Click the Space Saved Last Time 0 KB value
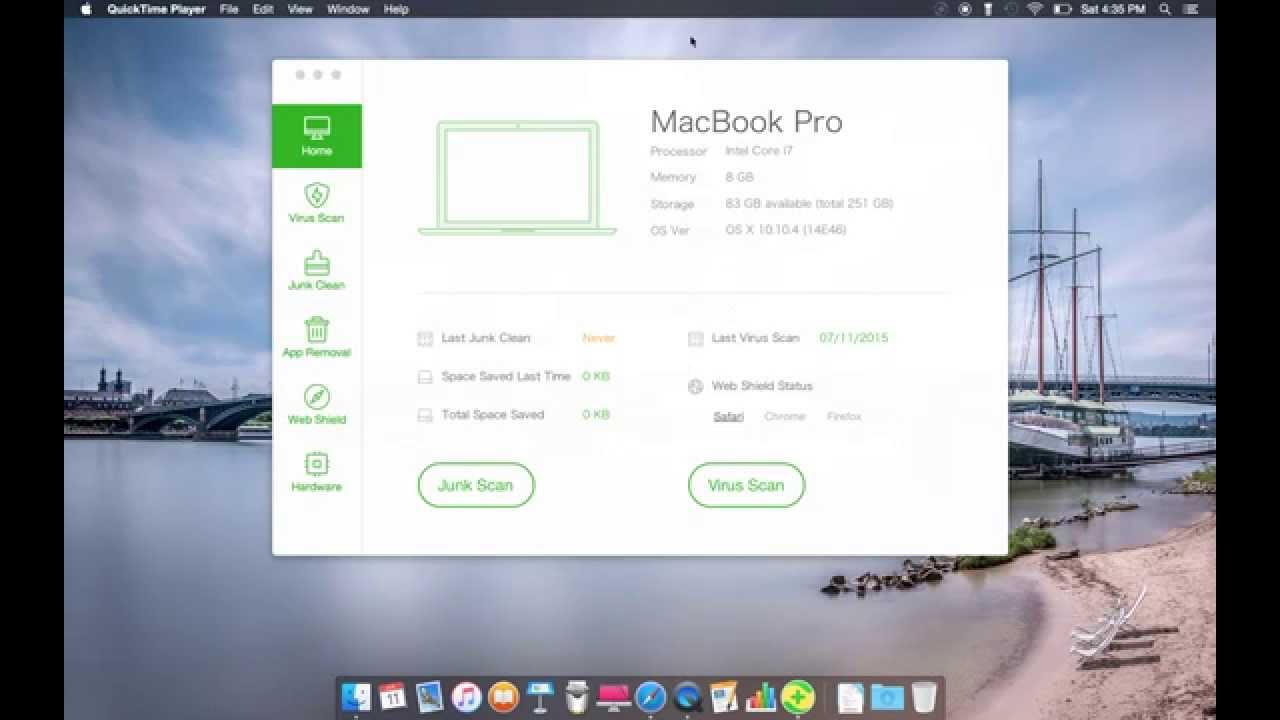 click(x=596, y=377)
